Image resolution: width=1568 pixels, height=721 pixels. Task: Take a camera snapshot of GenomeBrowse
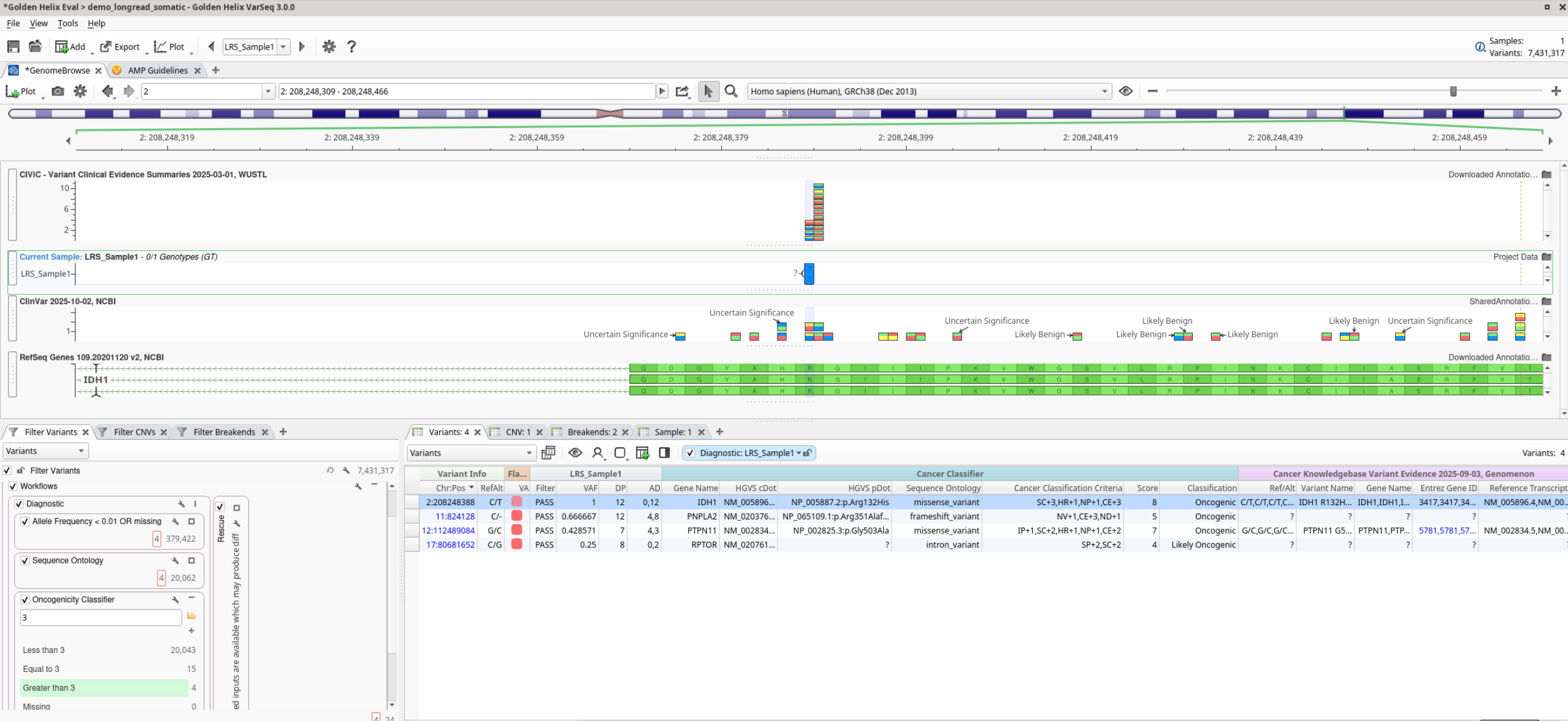[x=58, y=91]
